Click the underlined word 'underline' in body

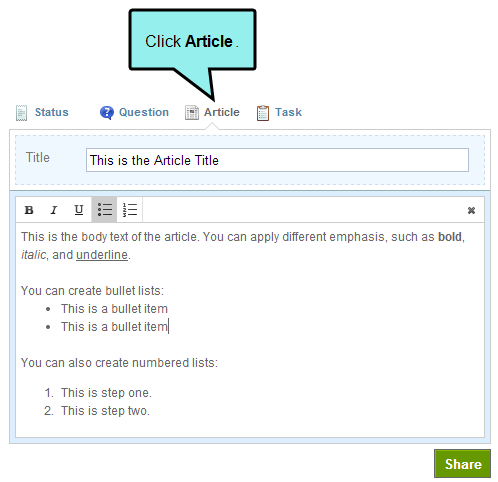(102, 255)
